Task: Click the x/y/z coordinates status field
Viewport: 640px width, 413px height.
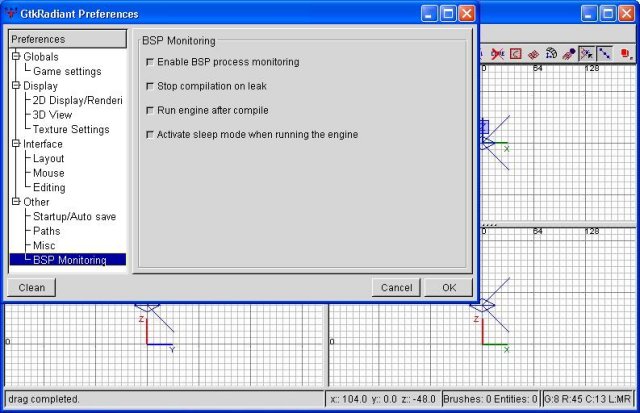Action: (x=383, y=399)
